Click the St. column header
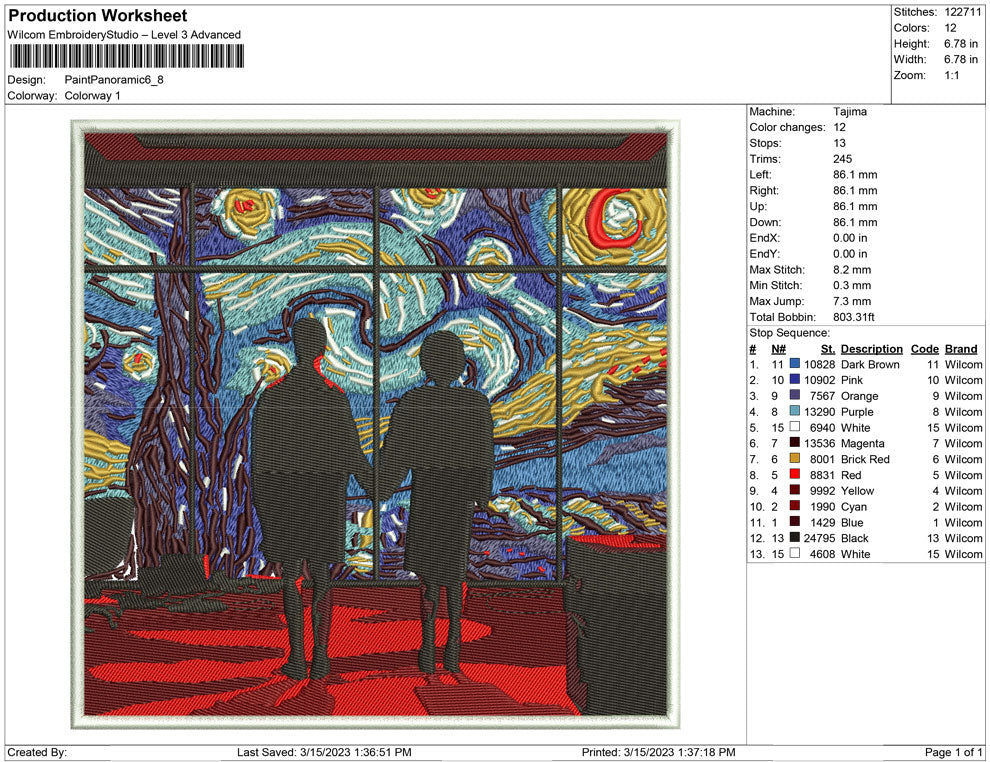Viewport: 990px width, 762px height. pos(827,349)
